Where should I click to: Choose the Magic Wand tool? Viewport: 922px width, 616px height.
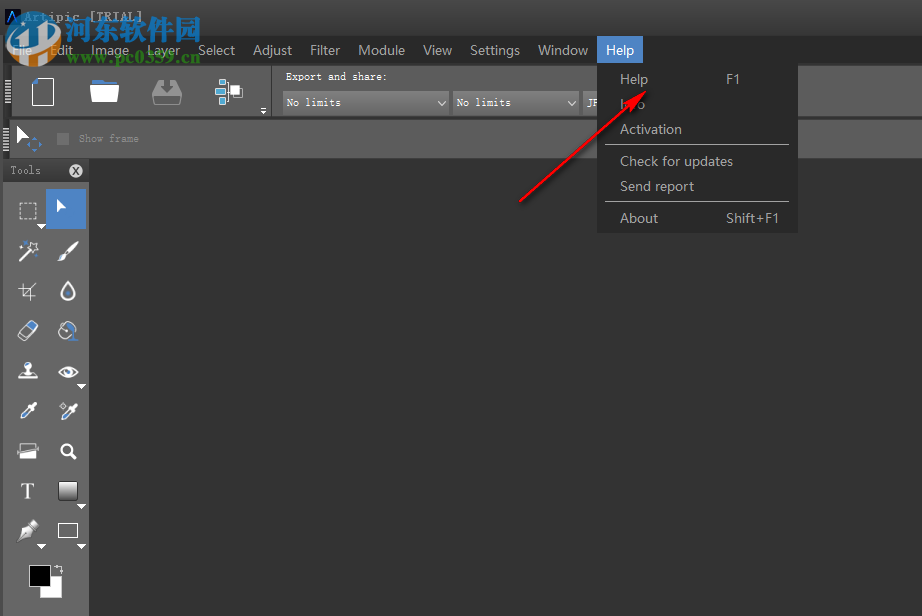[x=28, y=251]
